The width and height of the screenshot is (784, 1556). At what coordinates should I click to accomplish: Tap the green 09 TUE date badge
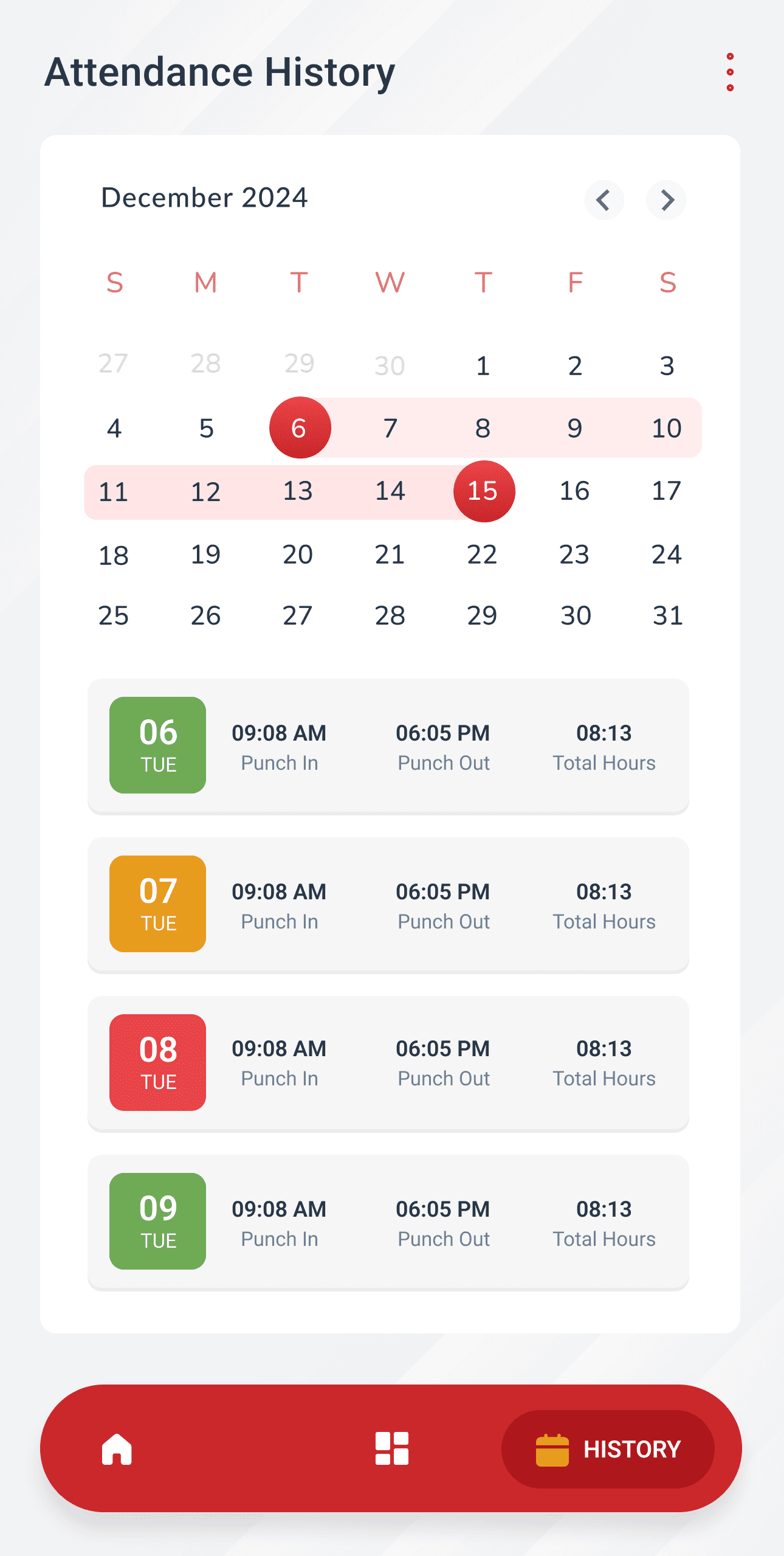(157, 1221)
